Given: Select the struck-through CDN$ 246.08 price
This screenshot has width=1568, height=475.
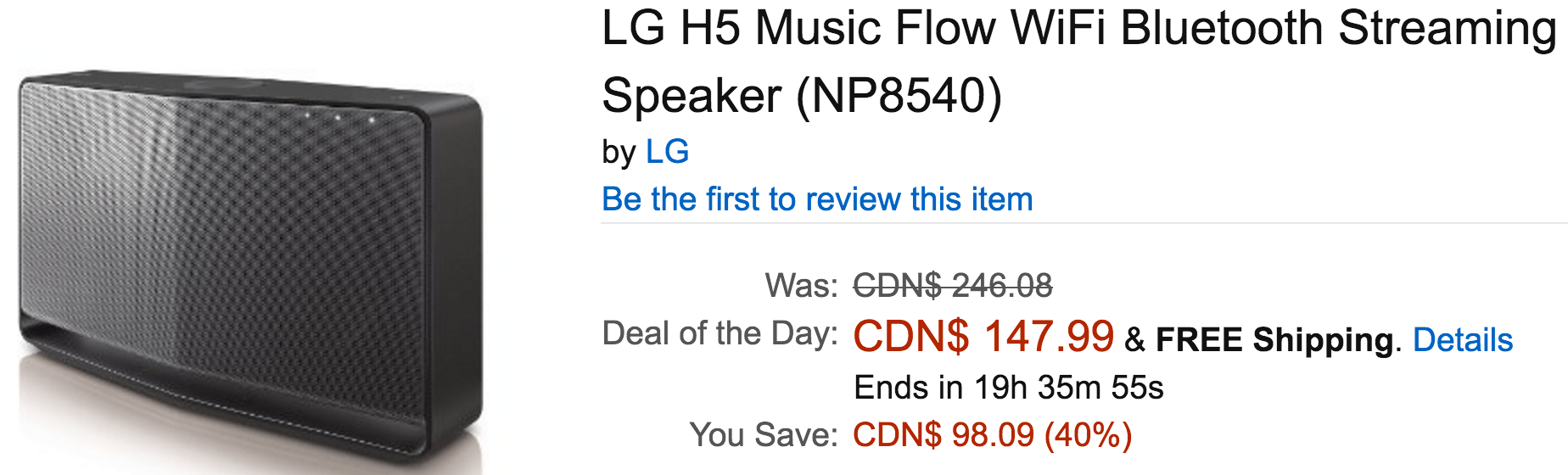Looking at the screenshot, I should click(953, 285).
